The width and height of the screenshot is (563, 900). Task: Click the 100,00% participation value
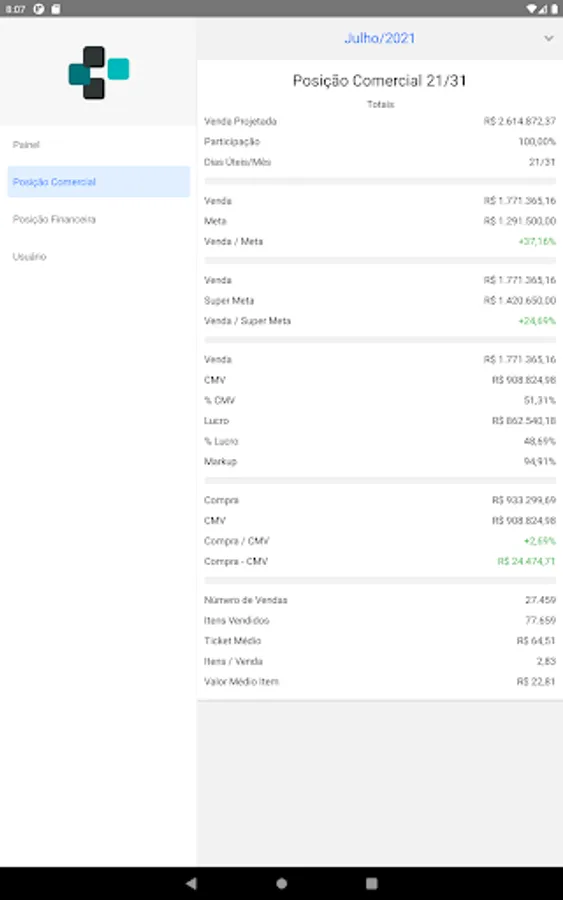point(537,142)
